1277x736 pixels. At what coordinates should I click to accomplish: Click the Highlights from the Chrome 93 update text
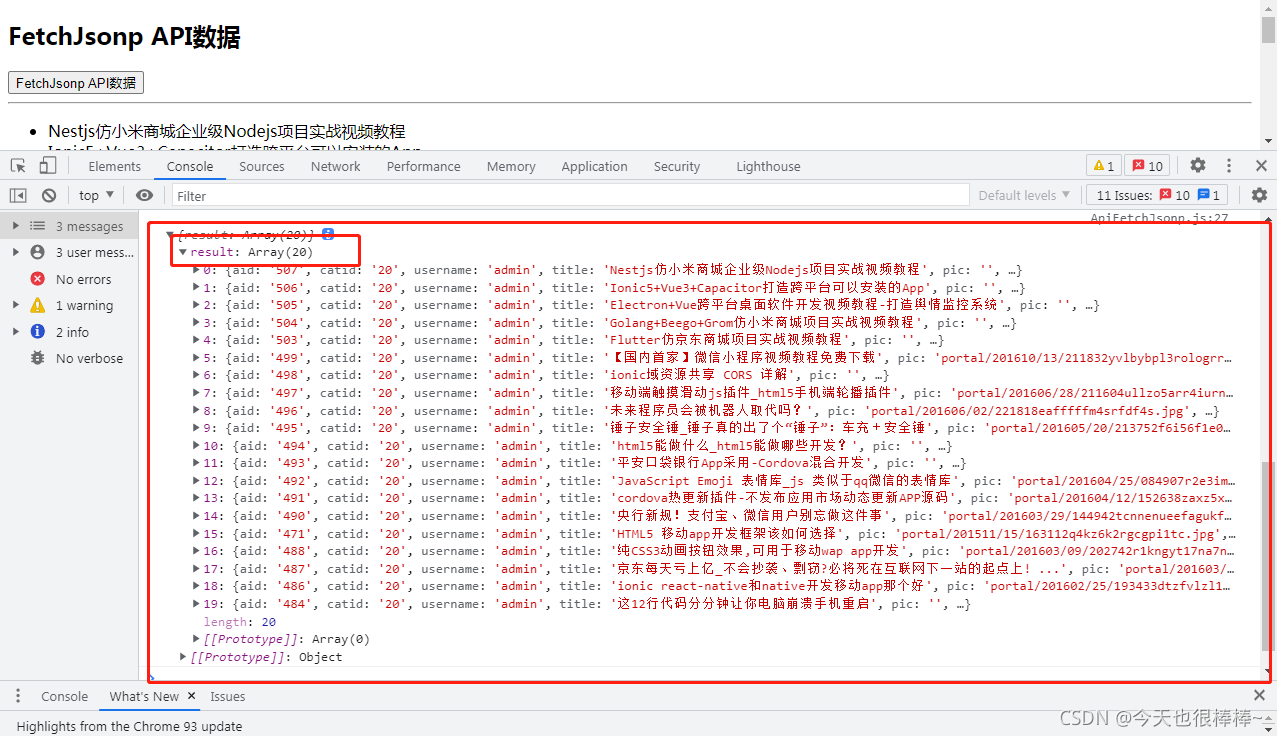click(x=127, y=726)
